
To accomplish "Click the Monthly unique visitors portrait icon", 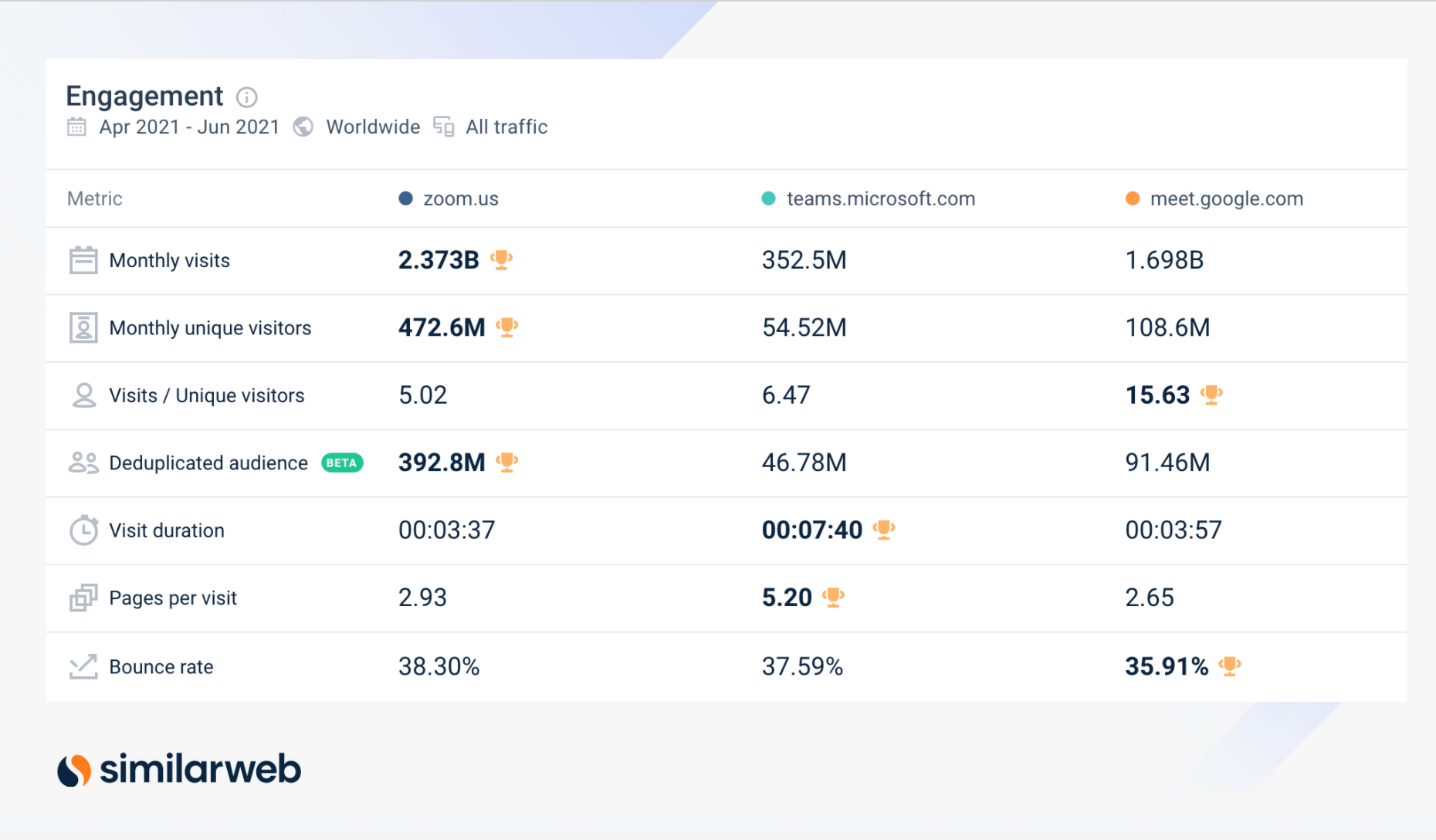I will click(x=83, y=327).
